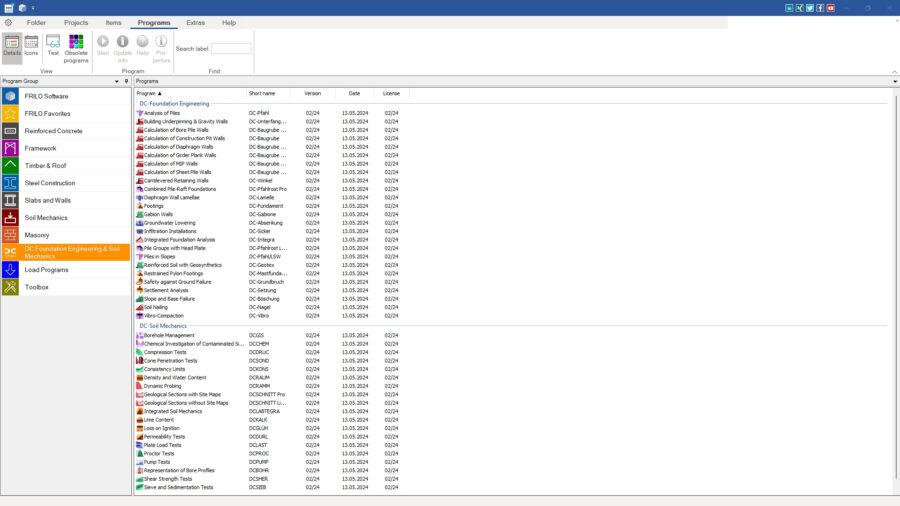Select Steel Construction group
This screenshot has width=900, height=506.
click(65, 183)
